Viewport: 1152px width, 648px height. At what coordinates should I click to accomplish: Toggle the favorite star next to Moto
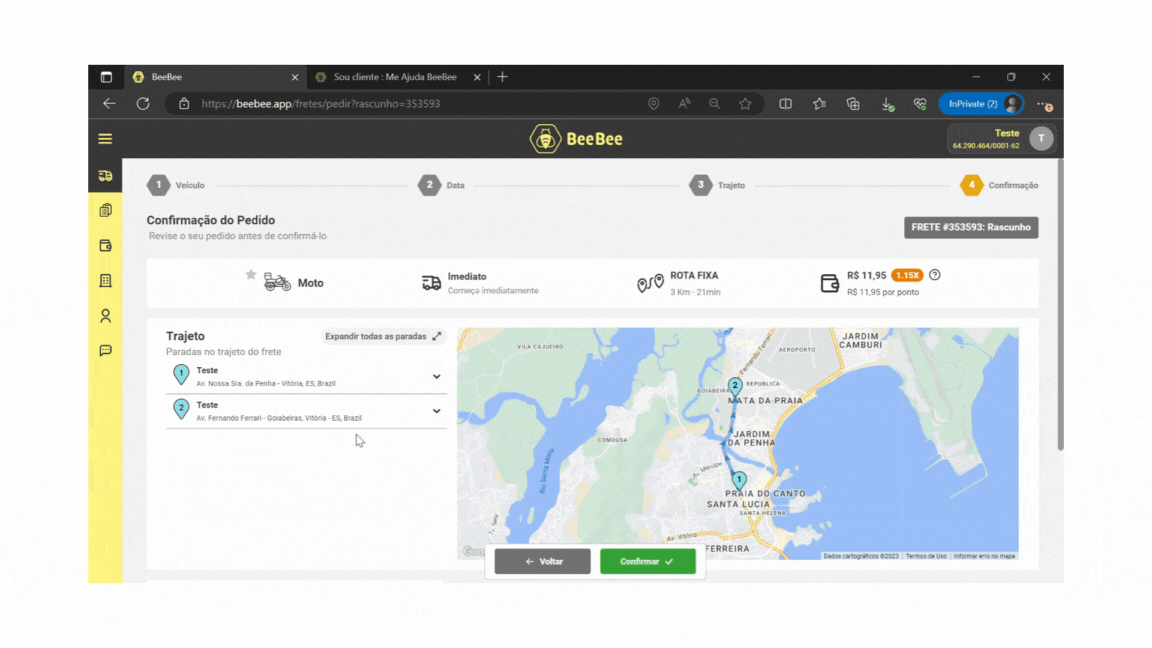(x=251, y=275)
